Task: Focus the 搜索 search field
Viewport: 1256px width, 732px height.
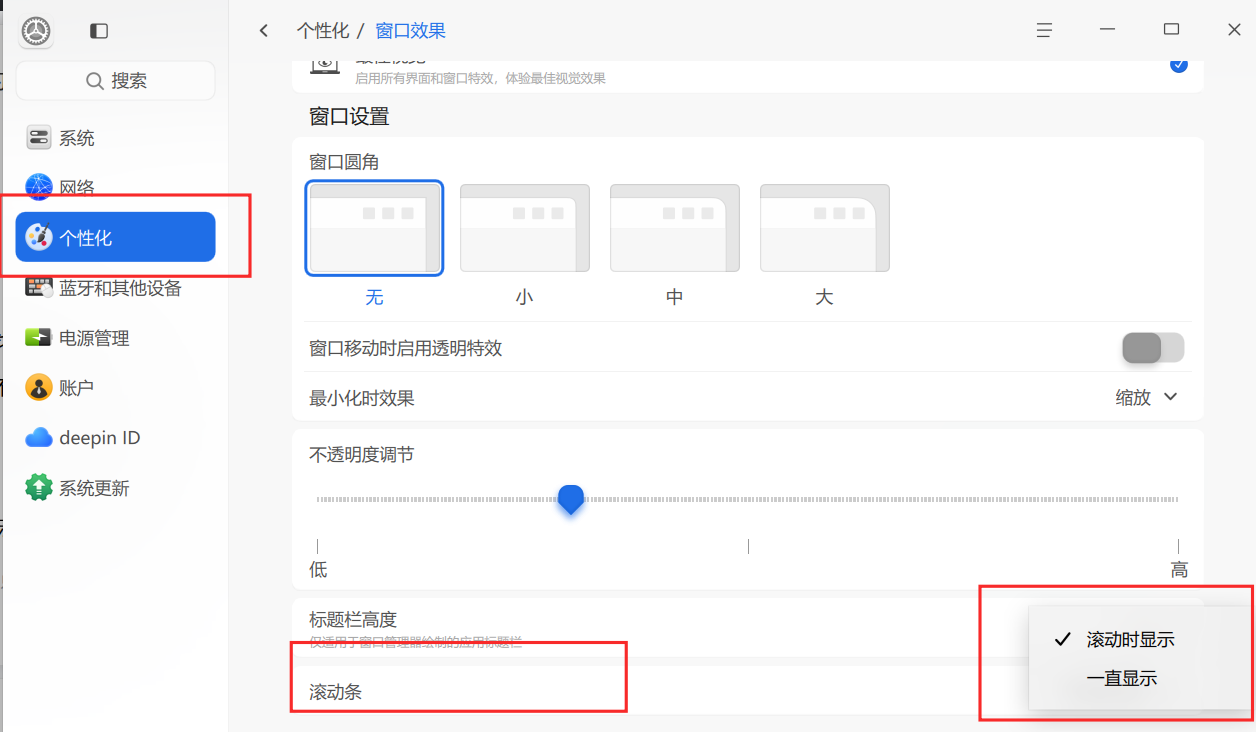Action: (x=115, y=81)
